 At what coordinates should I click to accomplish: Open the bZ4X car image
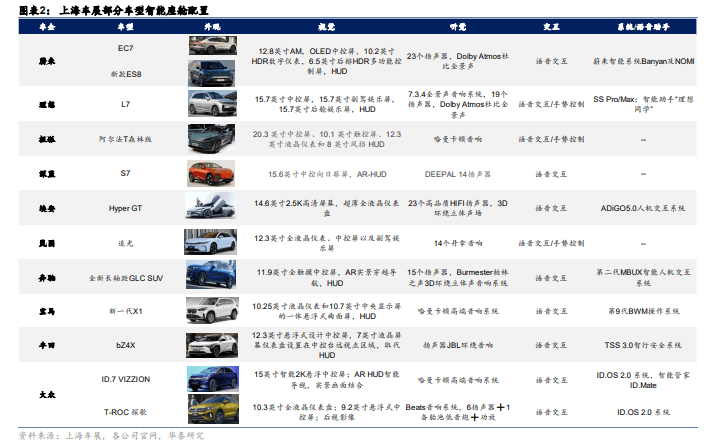212,345
